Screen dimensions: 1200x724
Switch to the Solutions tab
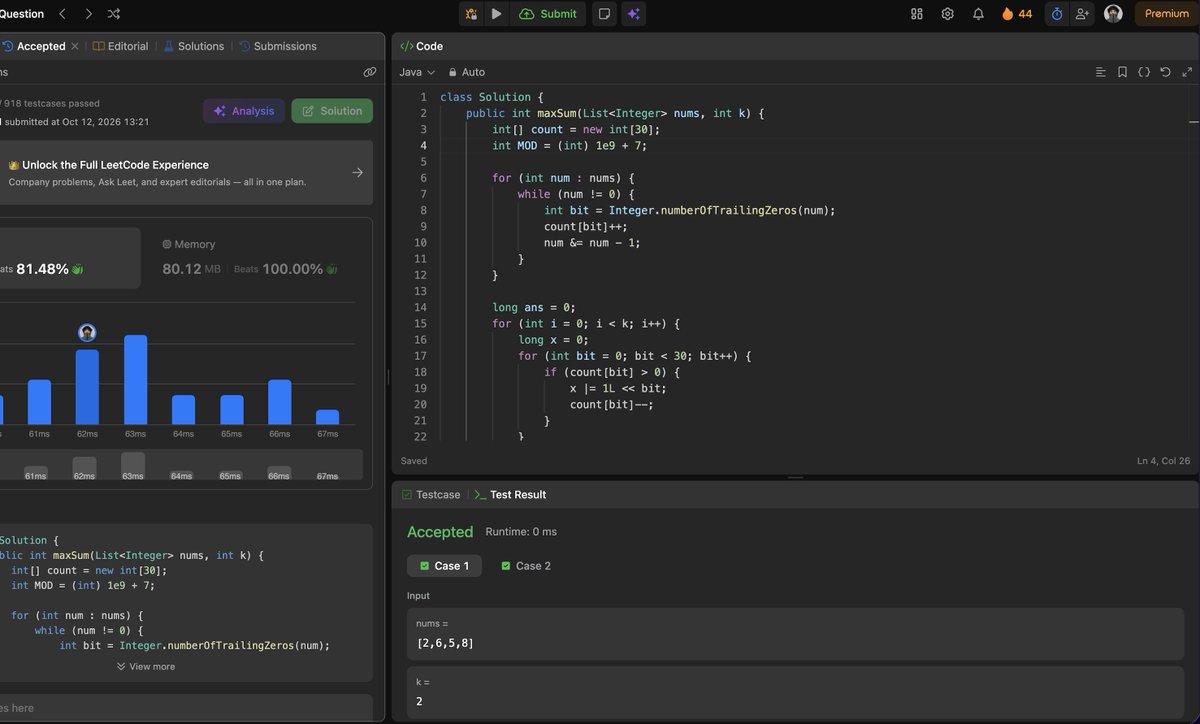193,46
